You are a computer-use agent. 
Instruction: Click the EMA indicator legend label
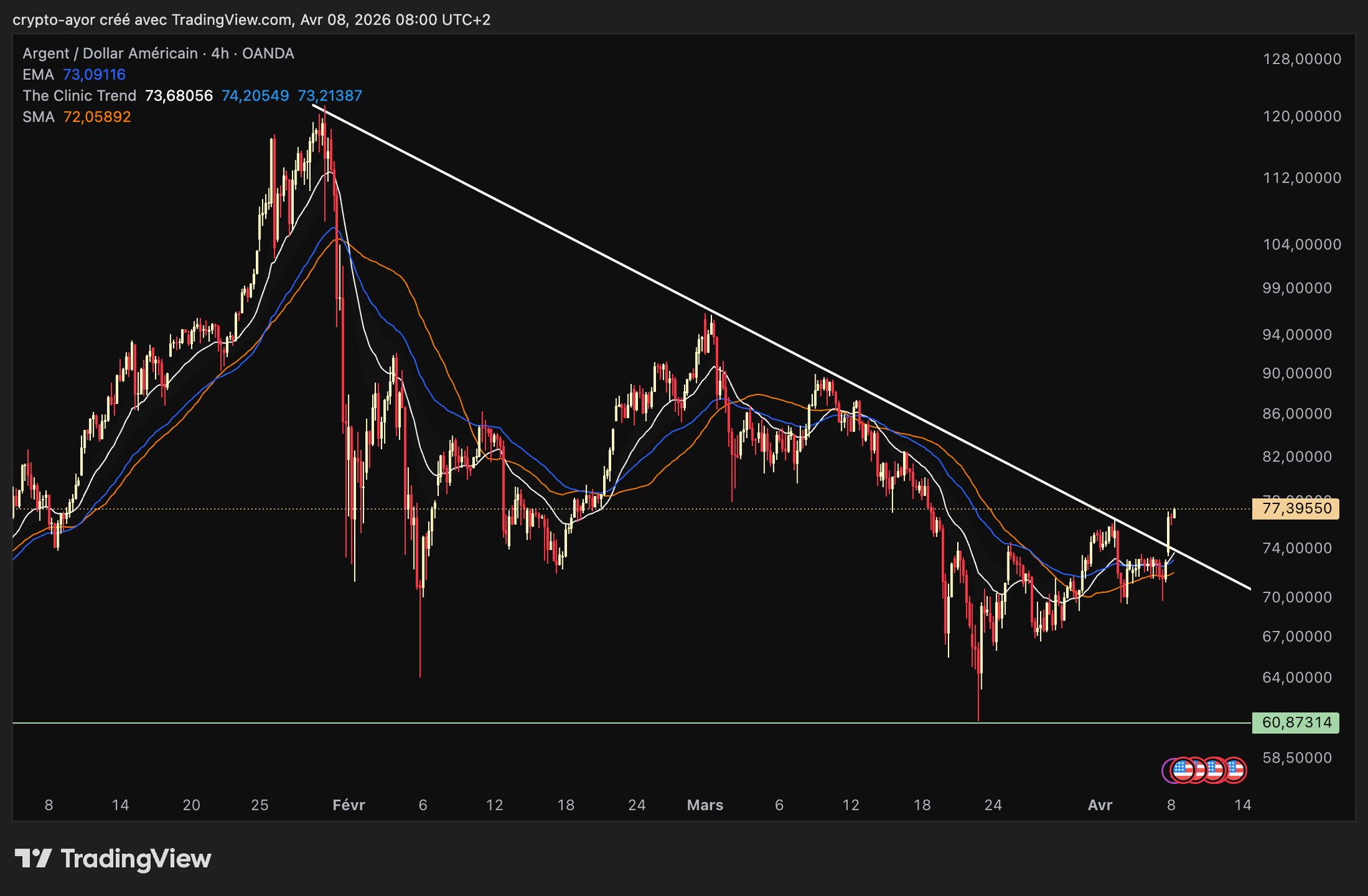tap(38, 75)
